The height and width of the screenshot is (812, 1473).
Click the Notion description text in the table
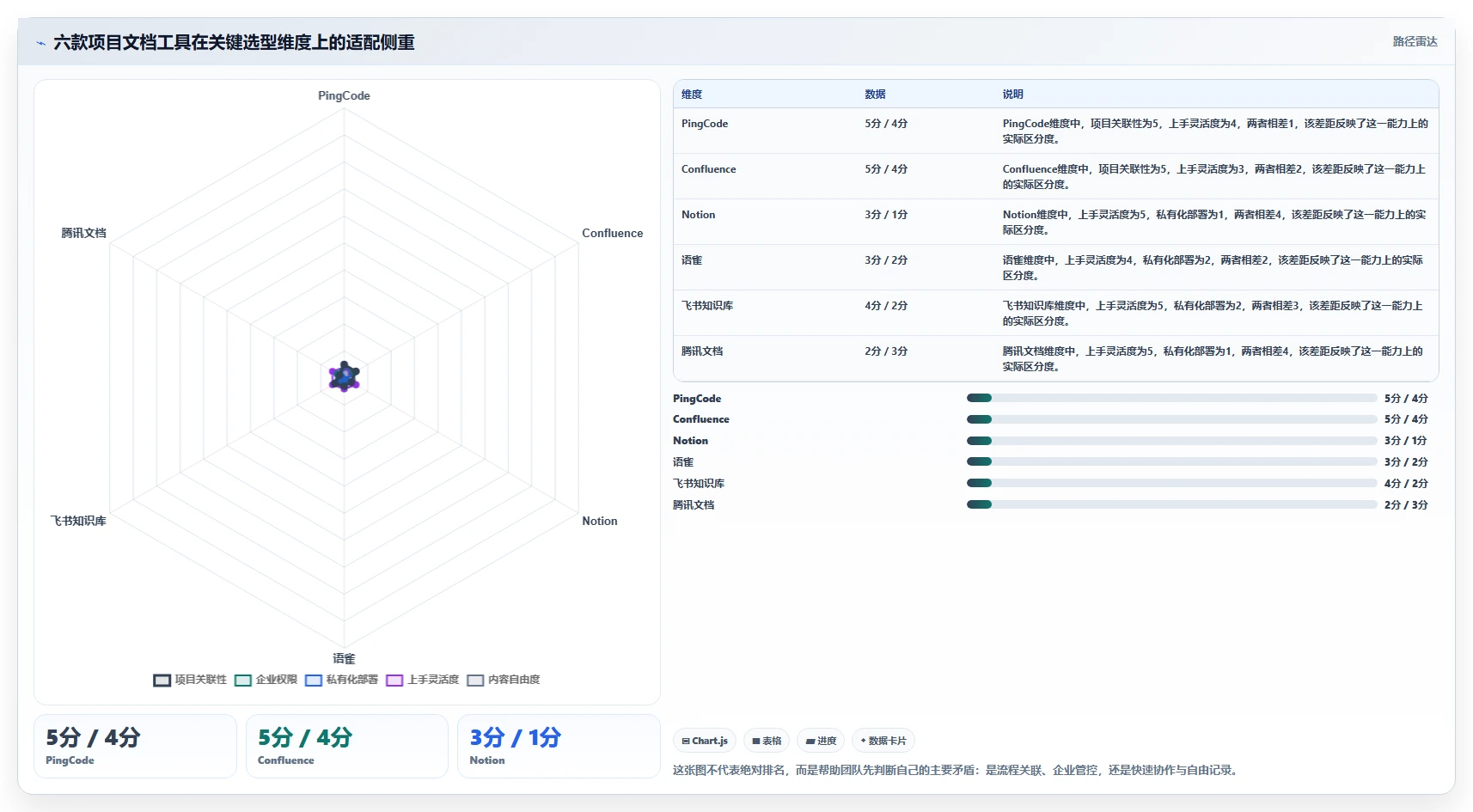[1214, 223]
